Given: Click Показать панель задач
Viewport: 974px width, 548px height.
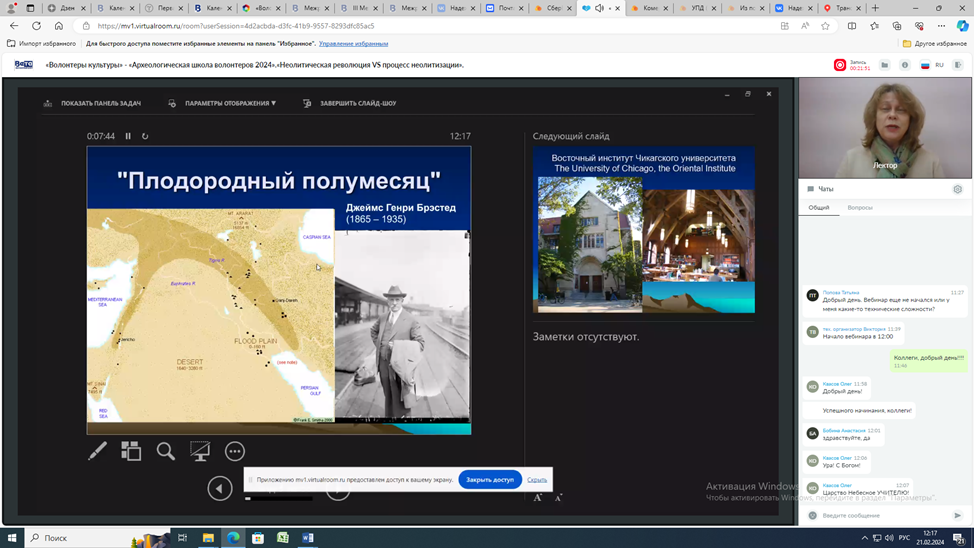Looking at the screenshot, I should click(100, 103).
